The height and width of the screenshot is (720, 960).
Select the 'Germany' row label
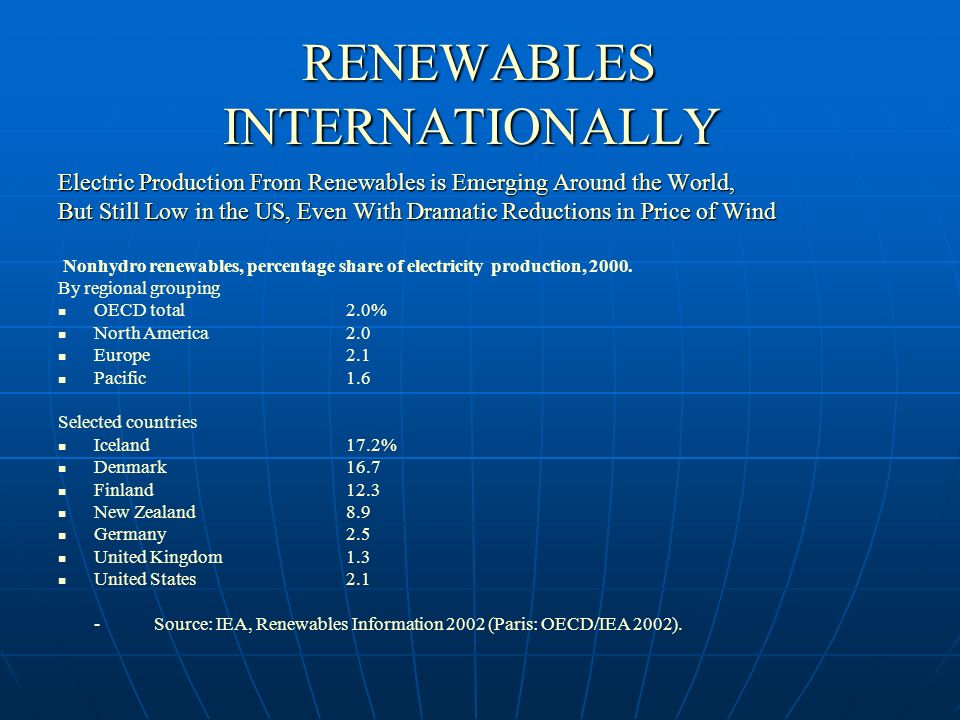(130, 534)
